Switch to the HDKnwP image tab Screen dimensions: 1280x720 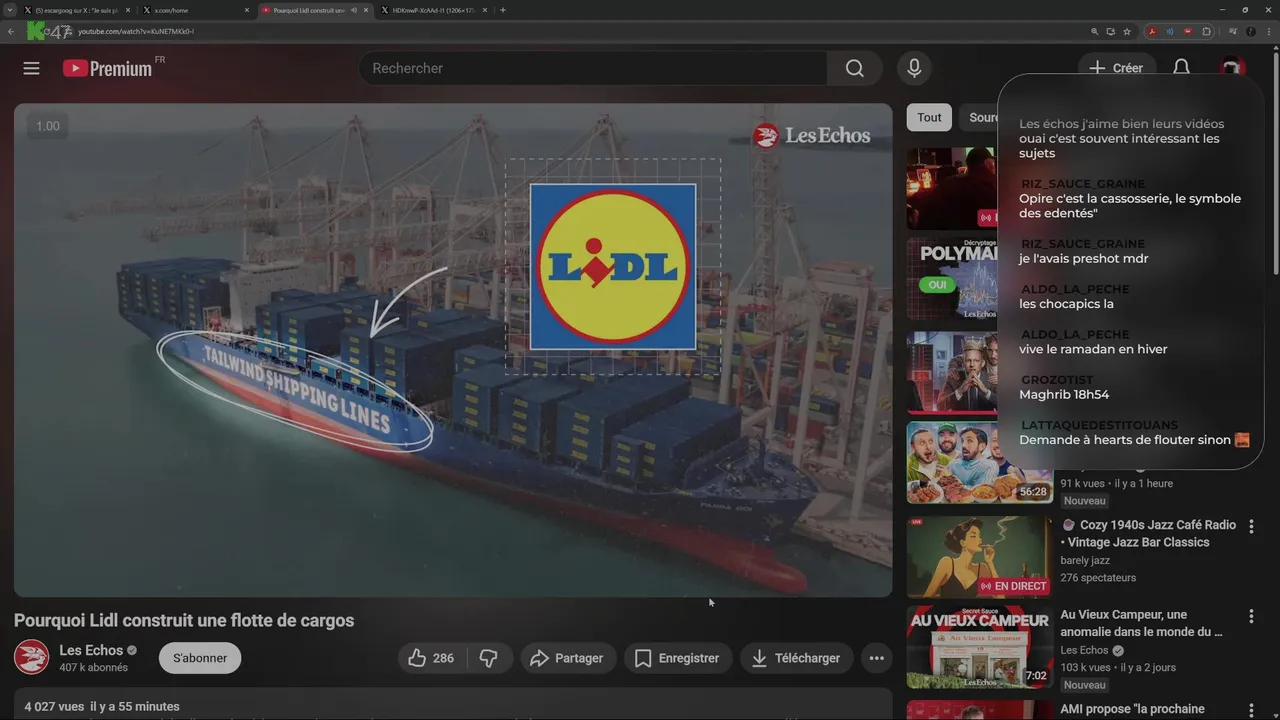click(x=435, y=10)
